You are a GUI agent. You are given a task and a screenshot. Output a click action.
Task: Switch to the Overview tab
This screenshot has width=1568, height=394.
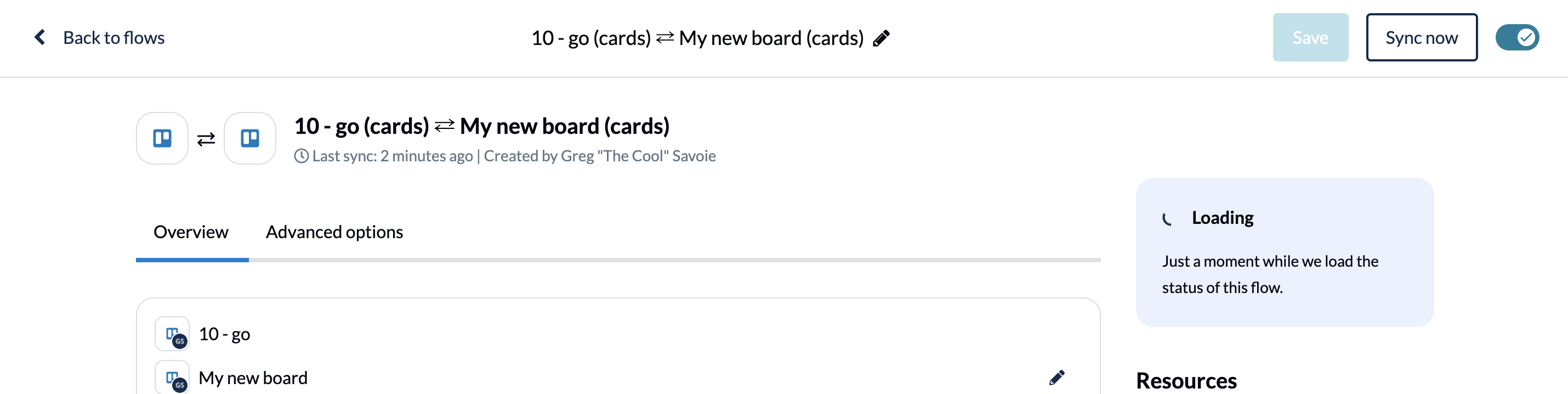pos(191,232)
